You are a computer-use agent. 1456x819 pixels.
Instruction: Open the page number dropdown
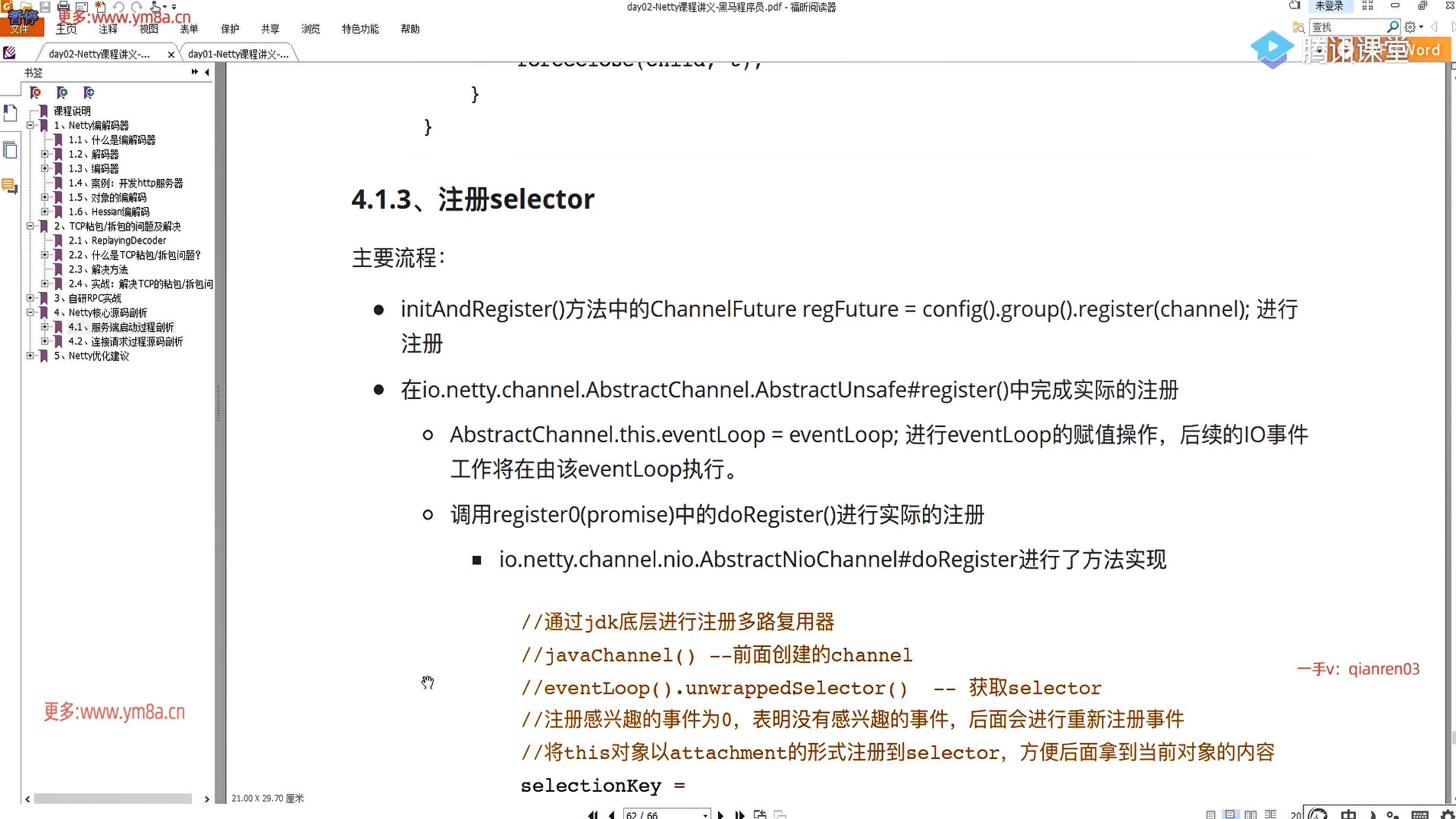pyautogui.click(x=705, y=814)
